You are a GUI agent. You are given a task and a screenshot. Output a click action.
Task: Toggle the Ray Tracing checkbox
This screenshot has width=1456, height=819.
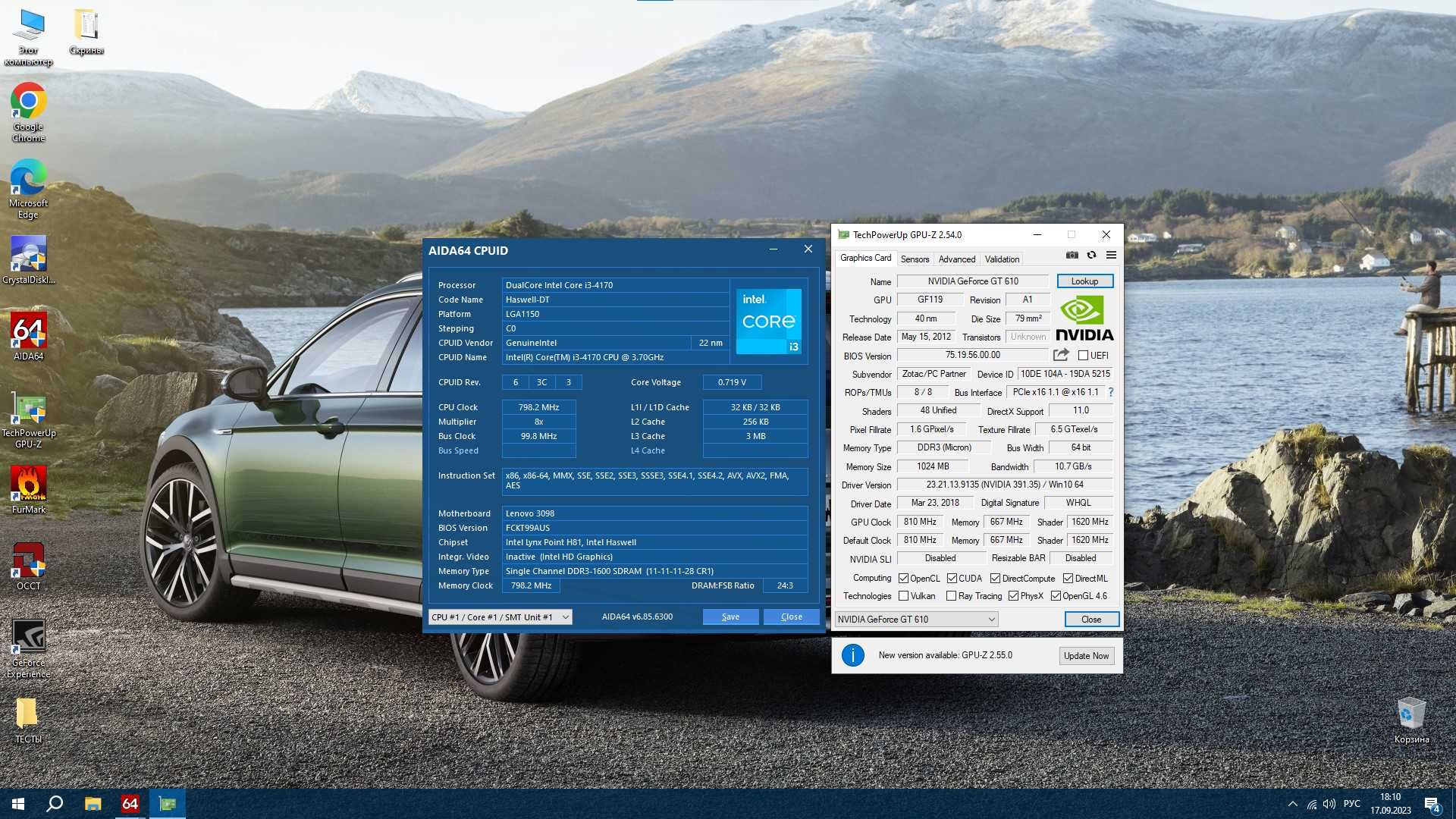[x=951, y=596]
